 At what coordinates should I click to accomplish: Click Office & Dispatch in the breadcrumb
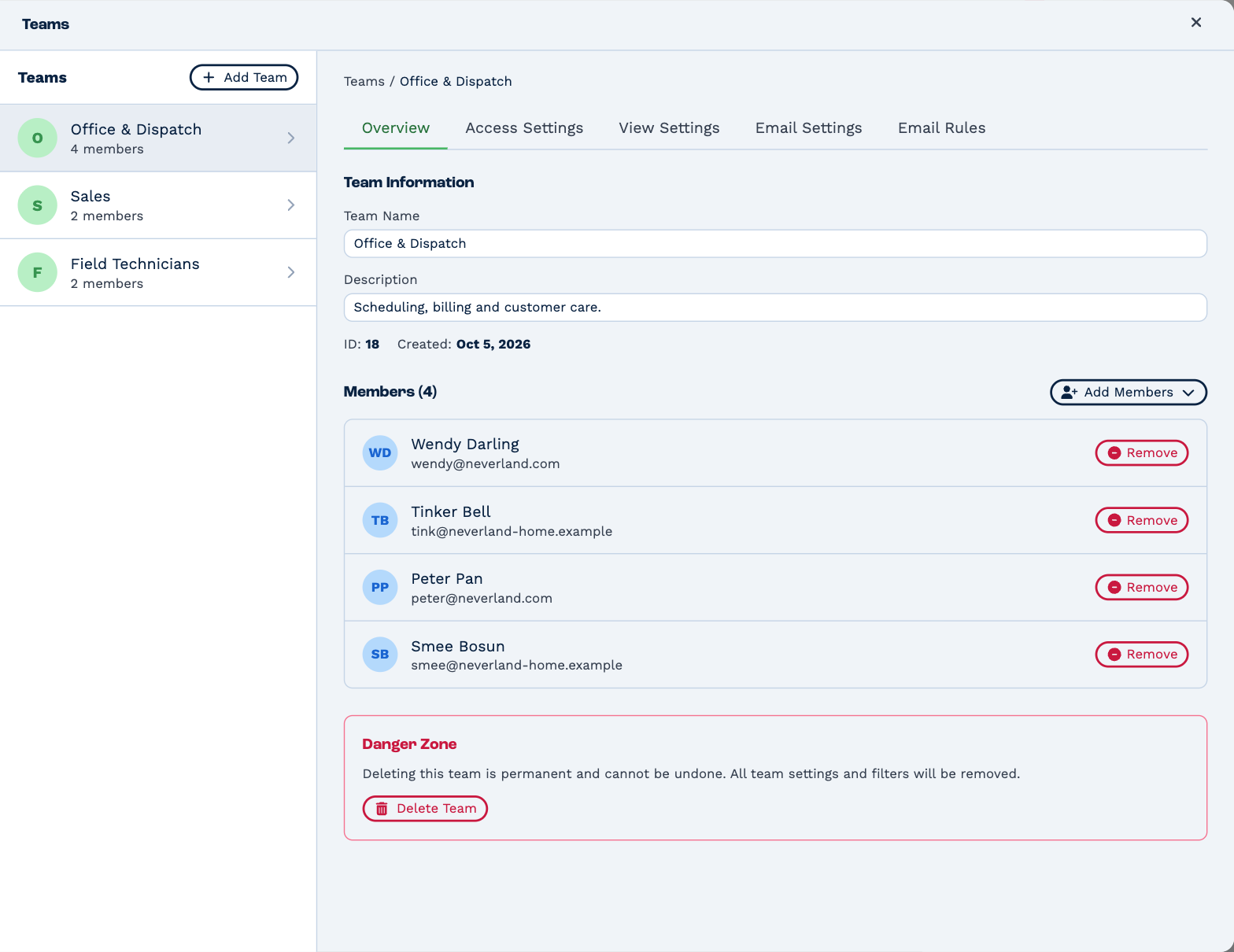(456, 82)
